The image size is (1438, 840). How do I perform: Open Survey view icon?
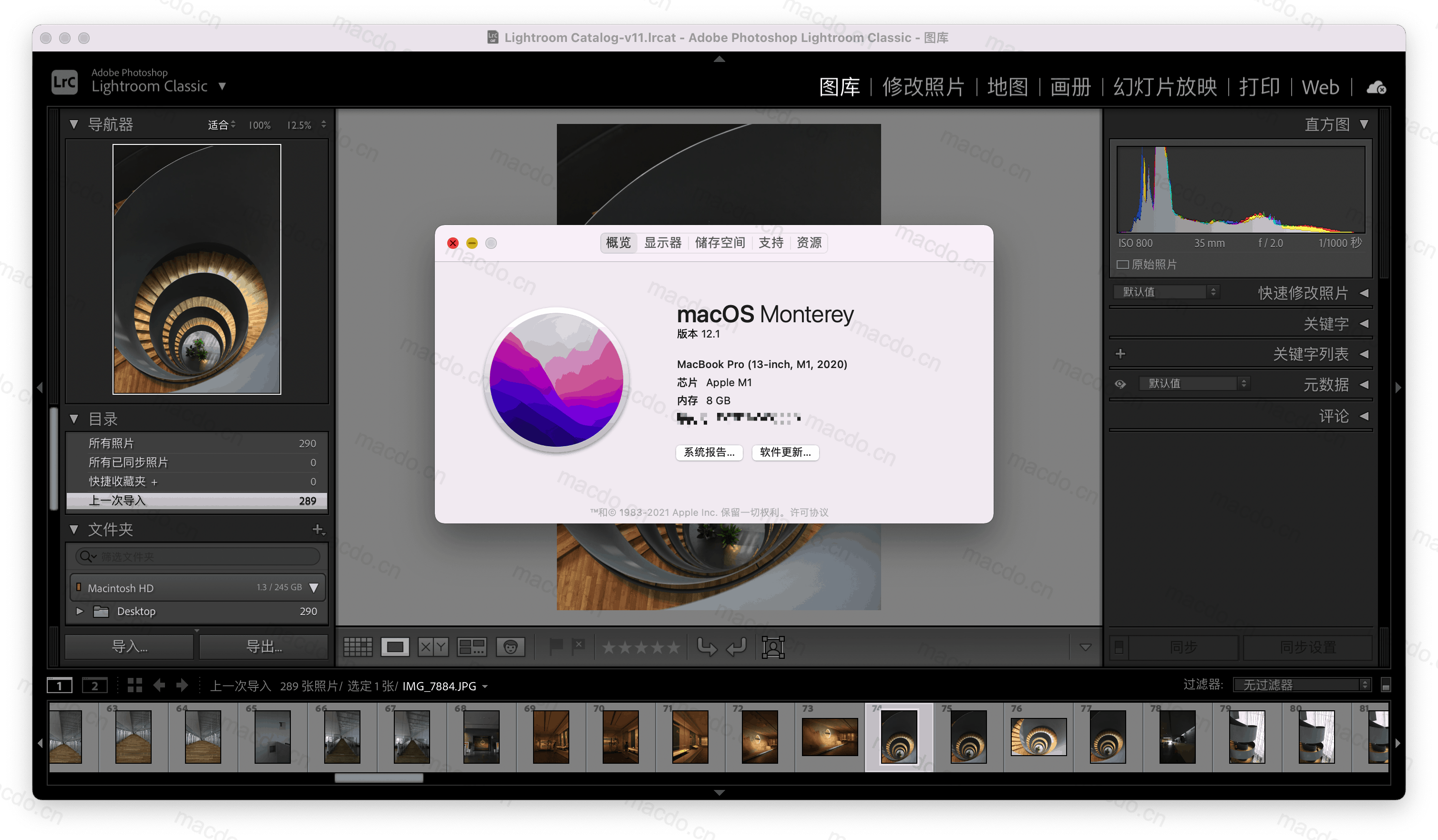[x=472, y=647]
